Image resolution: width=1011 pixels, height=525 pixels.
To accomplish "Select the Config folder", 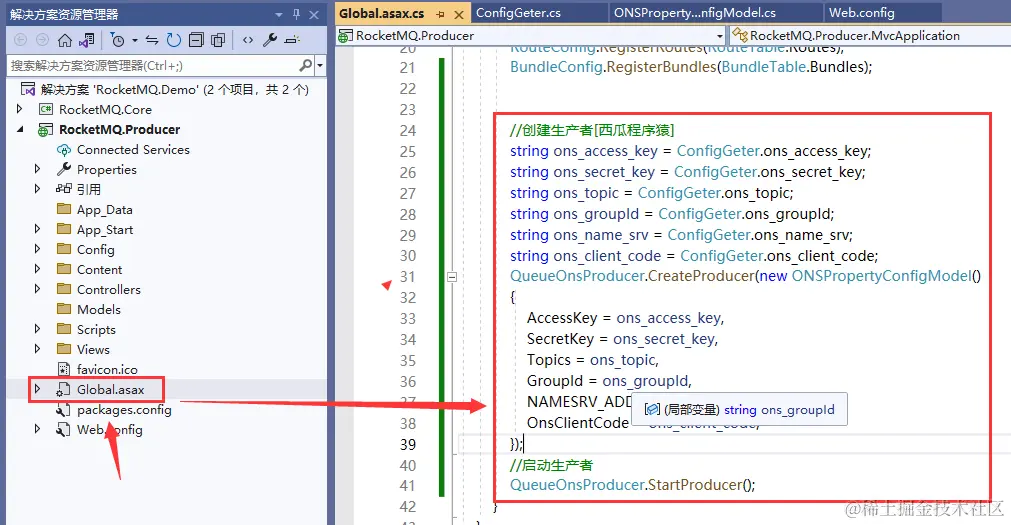I will coord(95,250).
